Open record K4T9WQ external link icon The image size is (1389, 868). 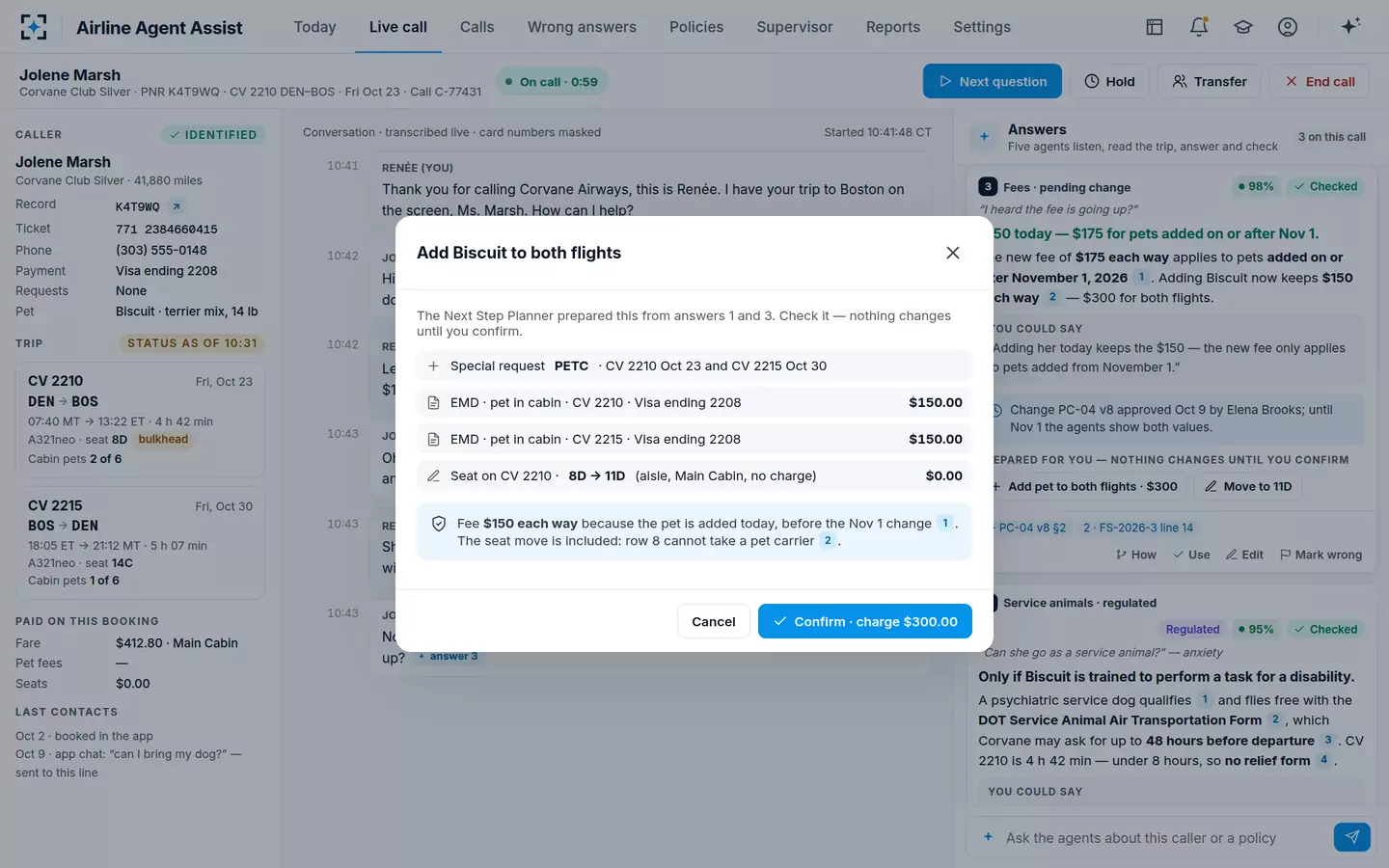pyautogui.click(x=177, y=206)
